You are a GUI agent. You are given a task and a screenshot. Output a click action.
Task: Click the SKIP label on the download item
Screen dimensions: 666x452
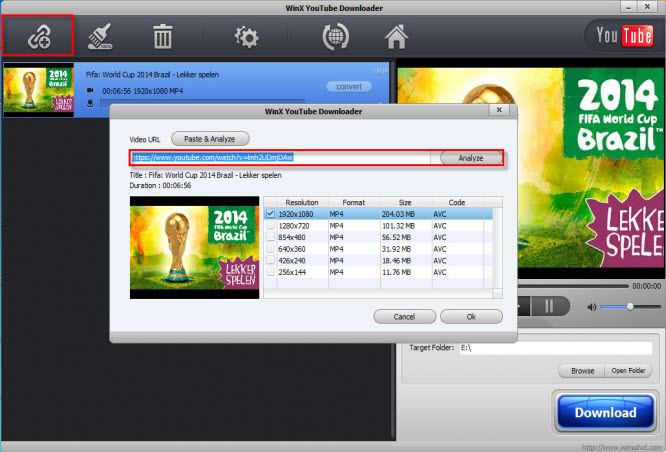379,71
